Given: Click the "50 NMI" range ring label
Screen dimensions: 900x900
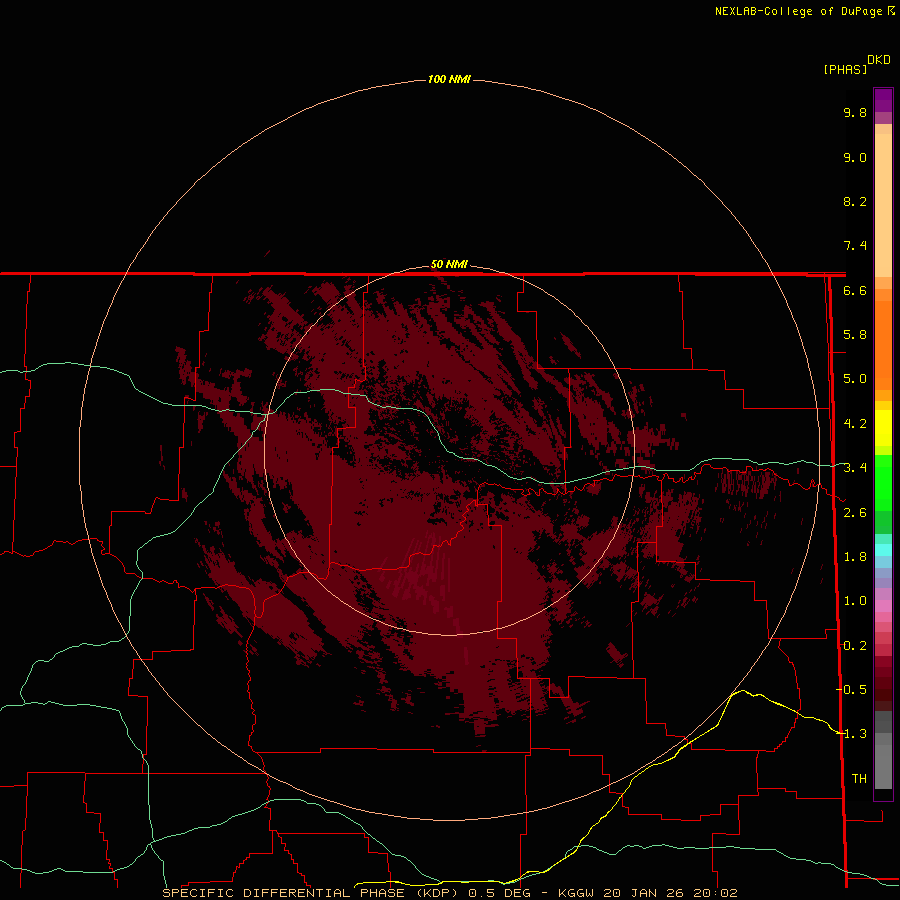Looking at the screenshot, I should (x=449, y=264).
